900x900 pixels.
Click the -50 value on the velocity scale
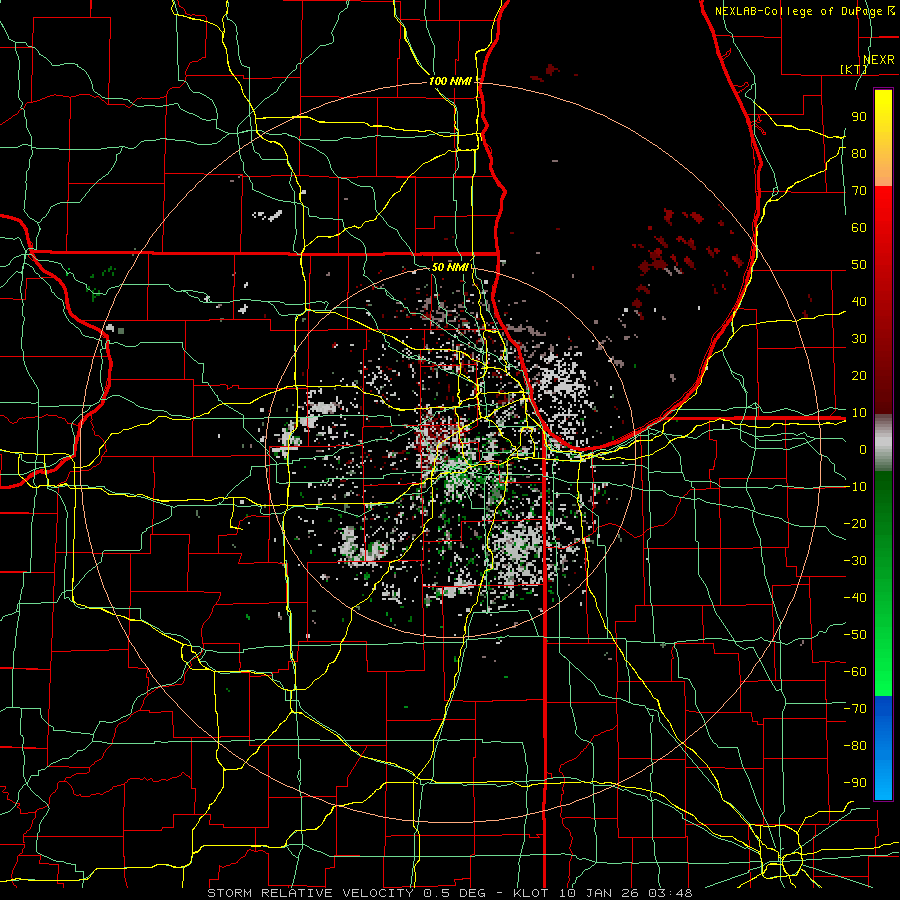click(x=855, y=635)
